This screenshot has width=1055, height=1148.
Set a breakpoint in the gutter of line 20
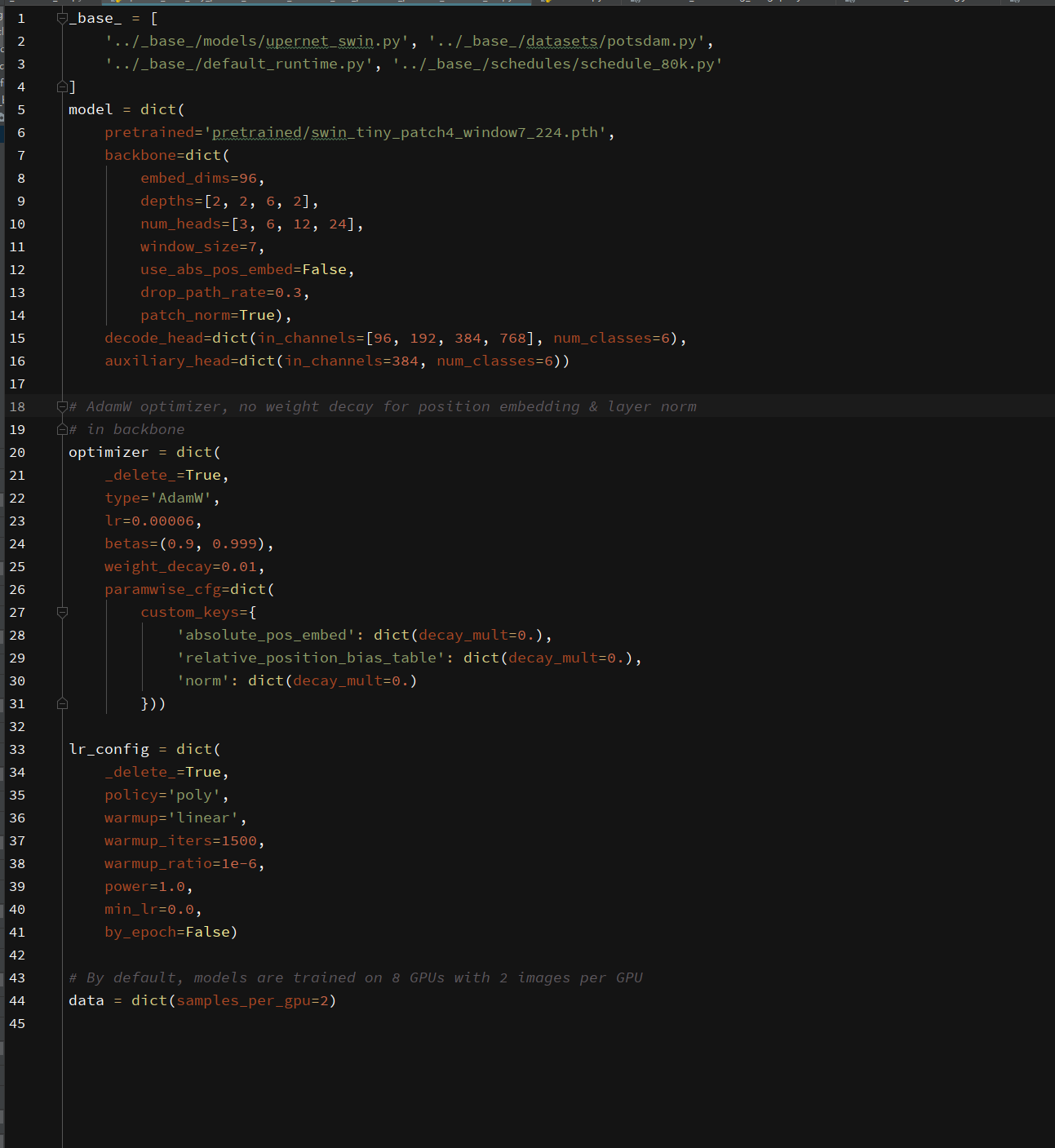coord(39,452)
